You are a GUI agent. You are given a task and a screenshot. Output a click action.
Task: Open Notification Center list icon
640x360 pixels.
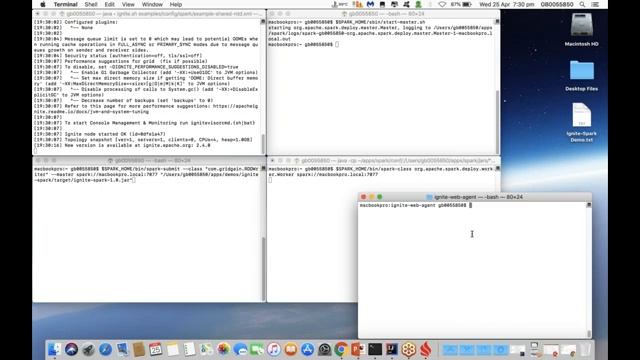click(595, 4)
